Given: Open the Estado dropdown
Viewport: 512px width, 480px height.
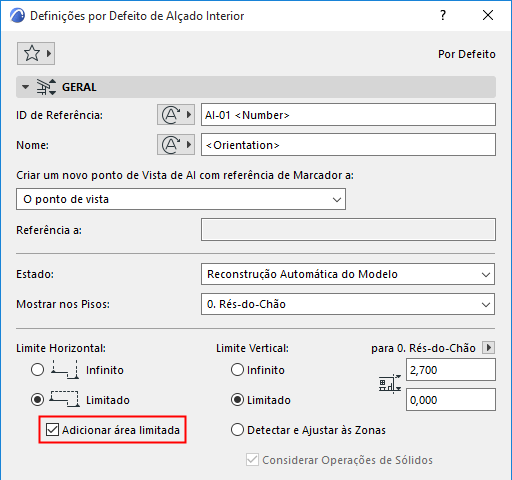Looking at the screenshot, I should [348, 274].
